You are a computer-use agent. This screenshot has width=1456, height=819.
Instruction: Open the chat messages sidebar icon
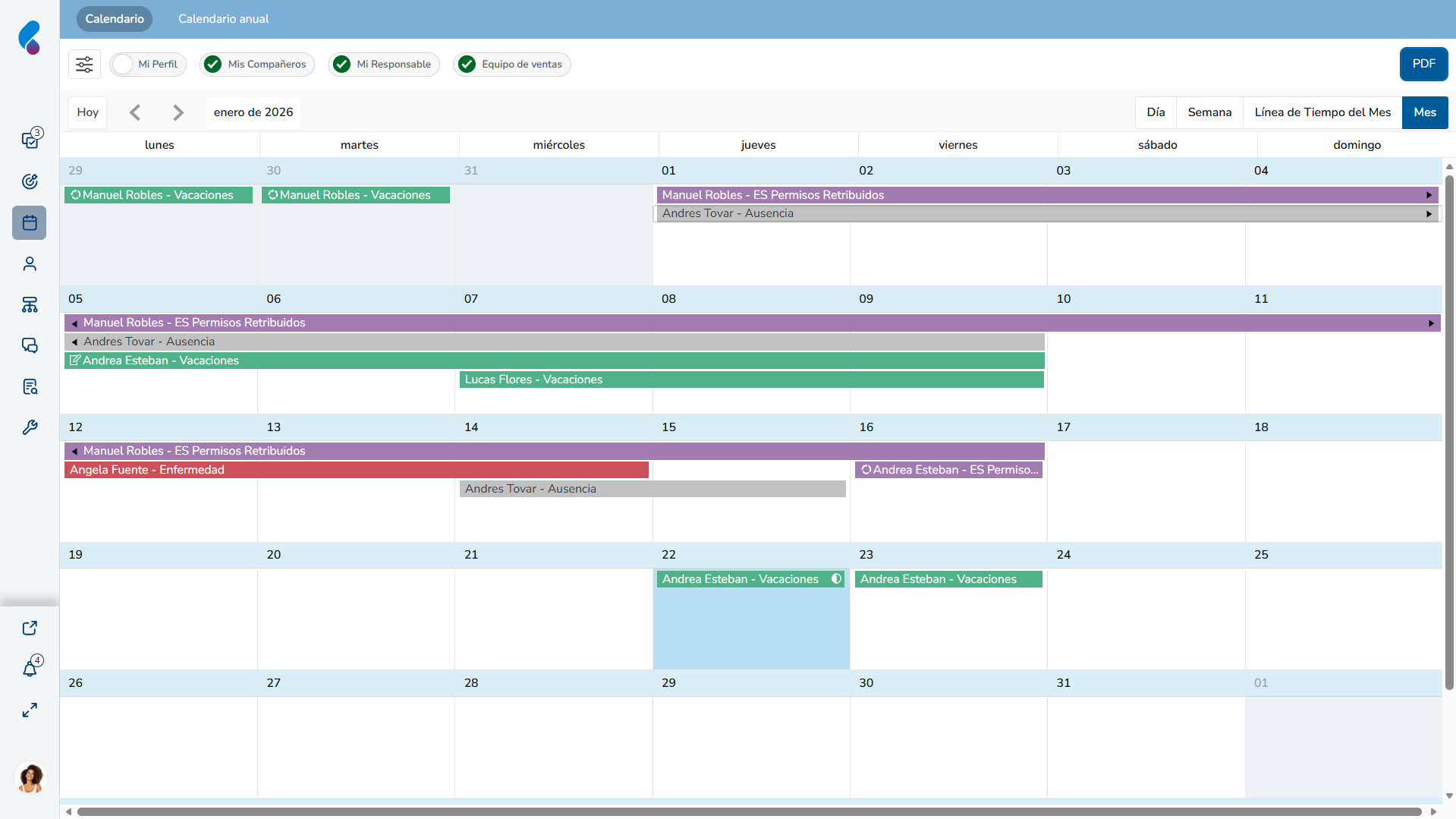click(x=30, y=346)
